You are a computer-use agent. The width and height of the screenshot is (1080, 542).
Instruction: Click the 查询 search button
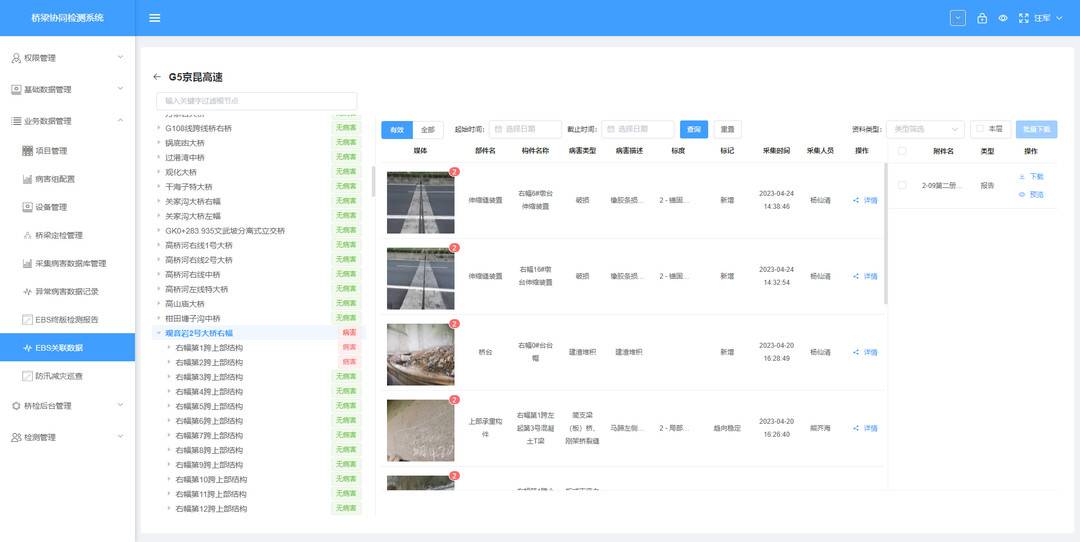click(693, 130)
